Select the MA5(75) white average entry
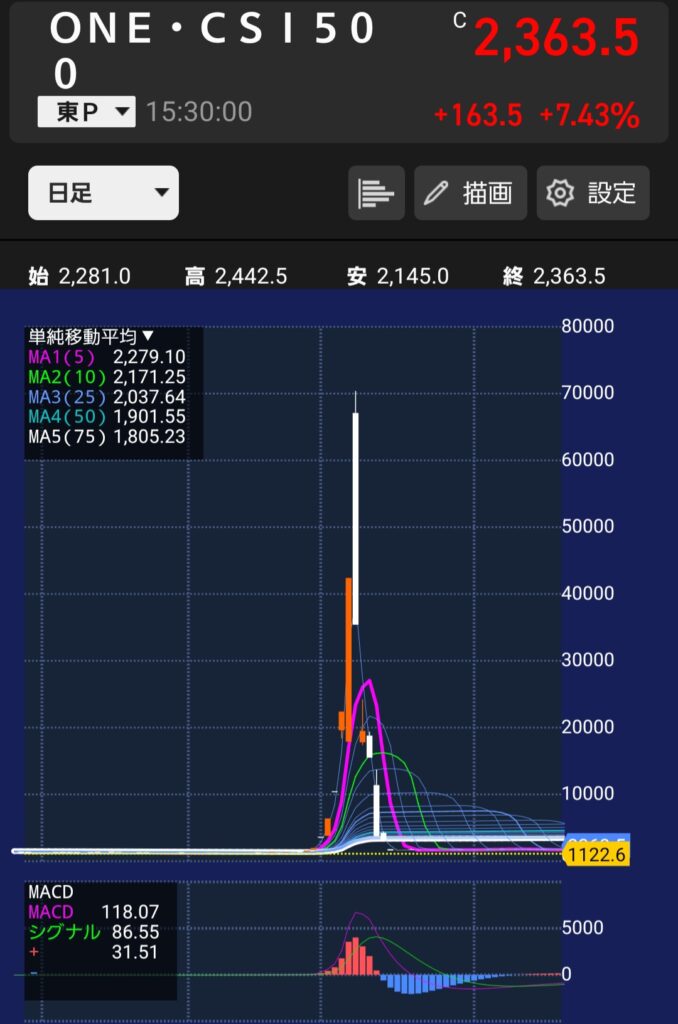This screenshot has width=678, height=1024. click(106, 436)
